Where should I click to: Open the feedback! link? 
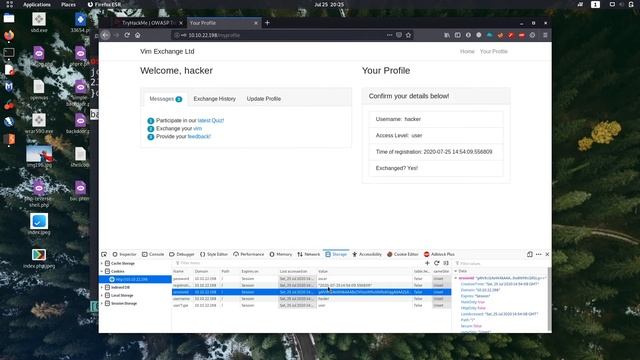tap(199, 136)
